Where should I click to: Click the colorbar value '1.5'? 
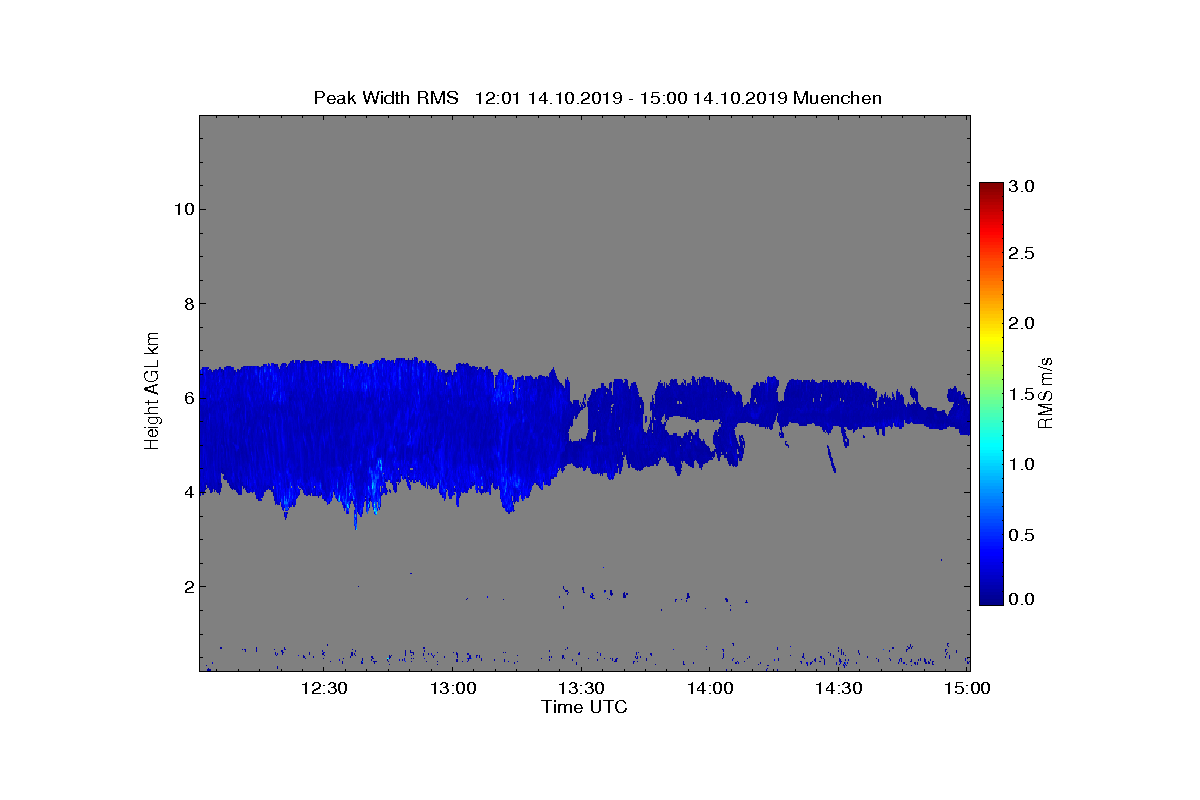tap(1022, 395)
